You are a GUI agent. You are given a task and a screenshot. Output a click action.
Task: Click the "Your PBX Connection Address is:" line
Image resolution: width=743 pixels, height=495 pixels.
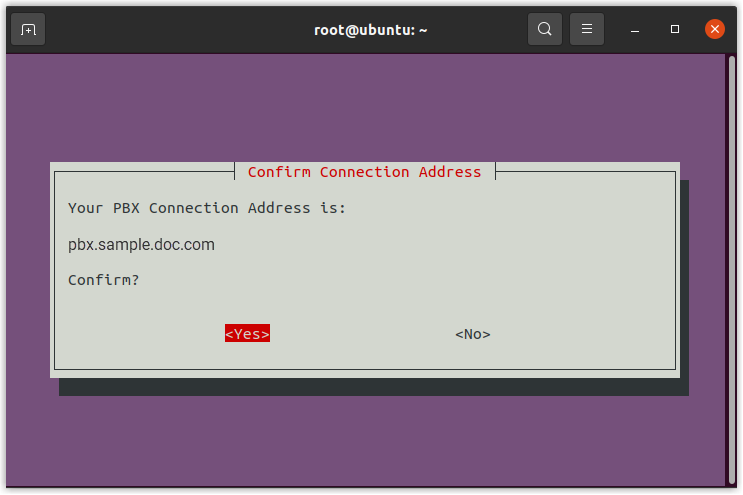point(207,208)
